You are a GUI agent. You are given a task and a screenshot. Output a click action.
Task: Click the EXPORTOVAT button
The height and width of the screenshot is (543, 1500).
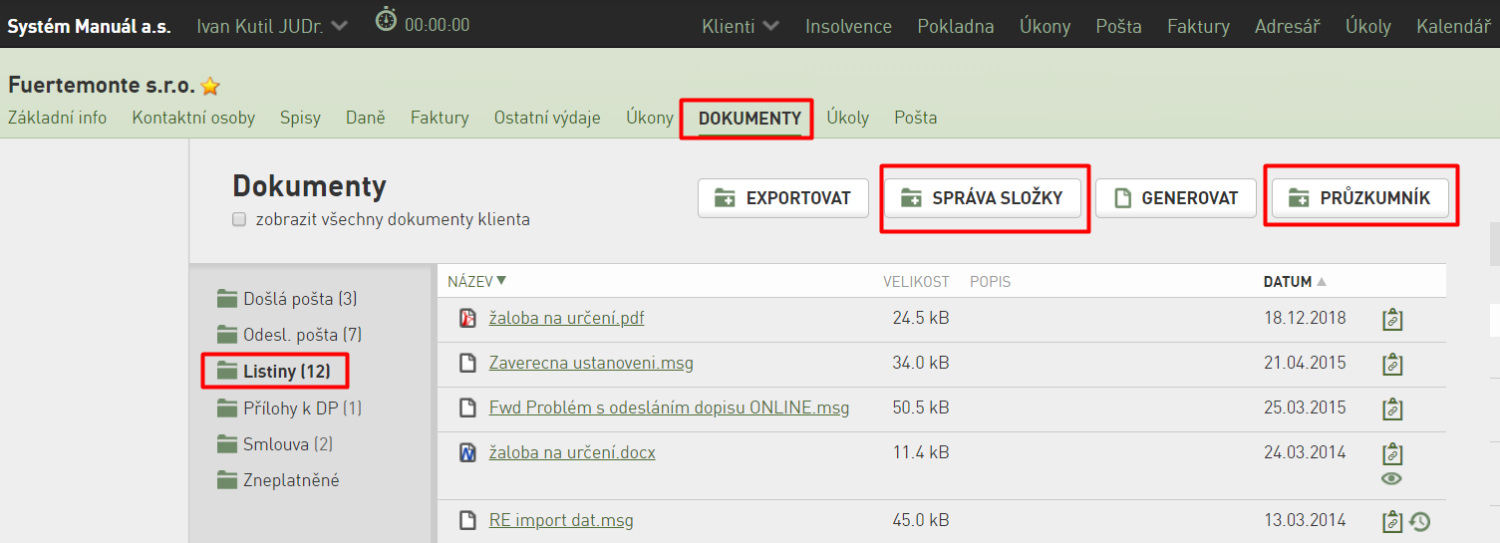[783, 198]
